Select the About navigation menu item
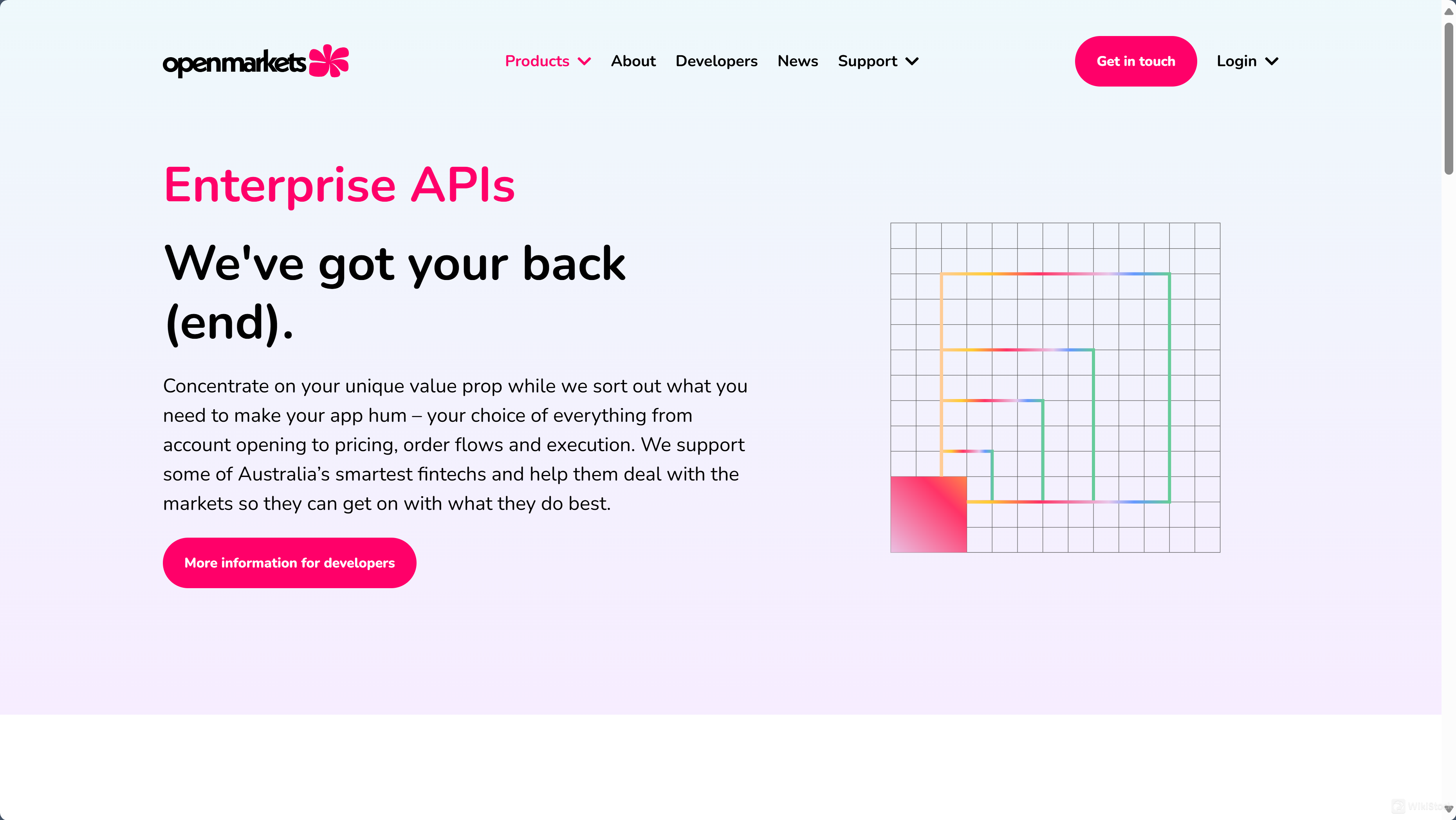Image resolution: width=1456 pixels, height=820 pixels. pyautogui.click(x=633, y=61)
